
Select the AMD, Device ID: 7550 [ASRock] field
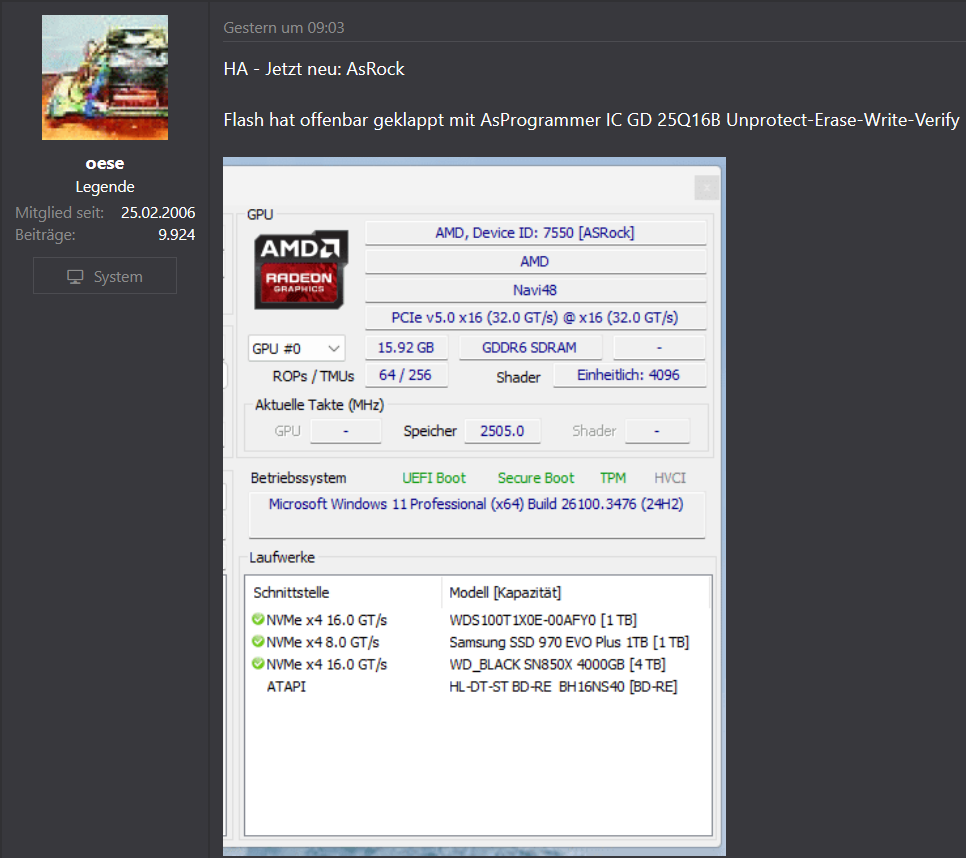535,233
